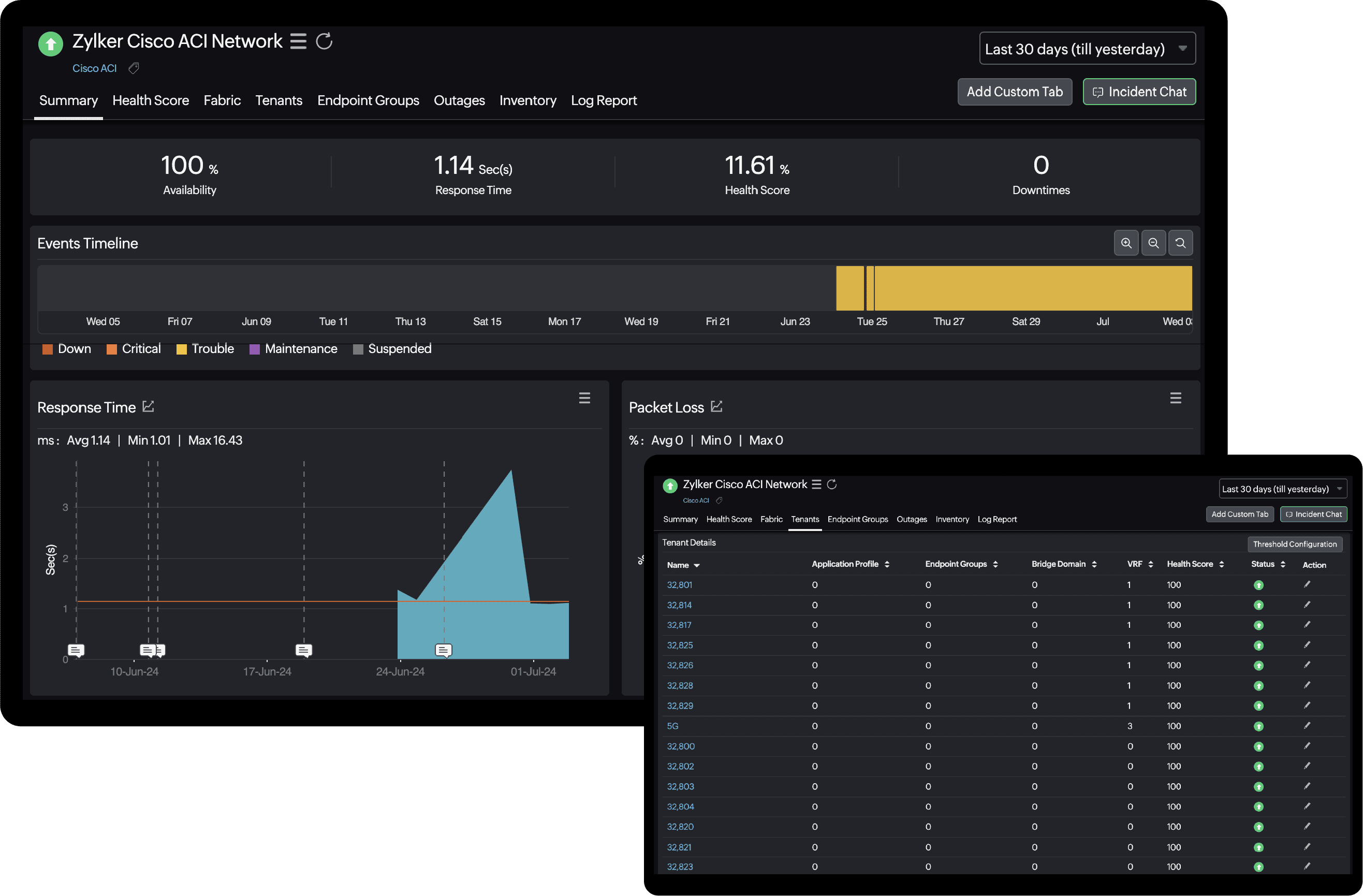Screen dimensions: 1363x896
Task: Toggle Trouble legend in Events Timeline
Action: tap(205, 349)
